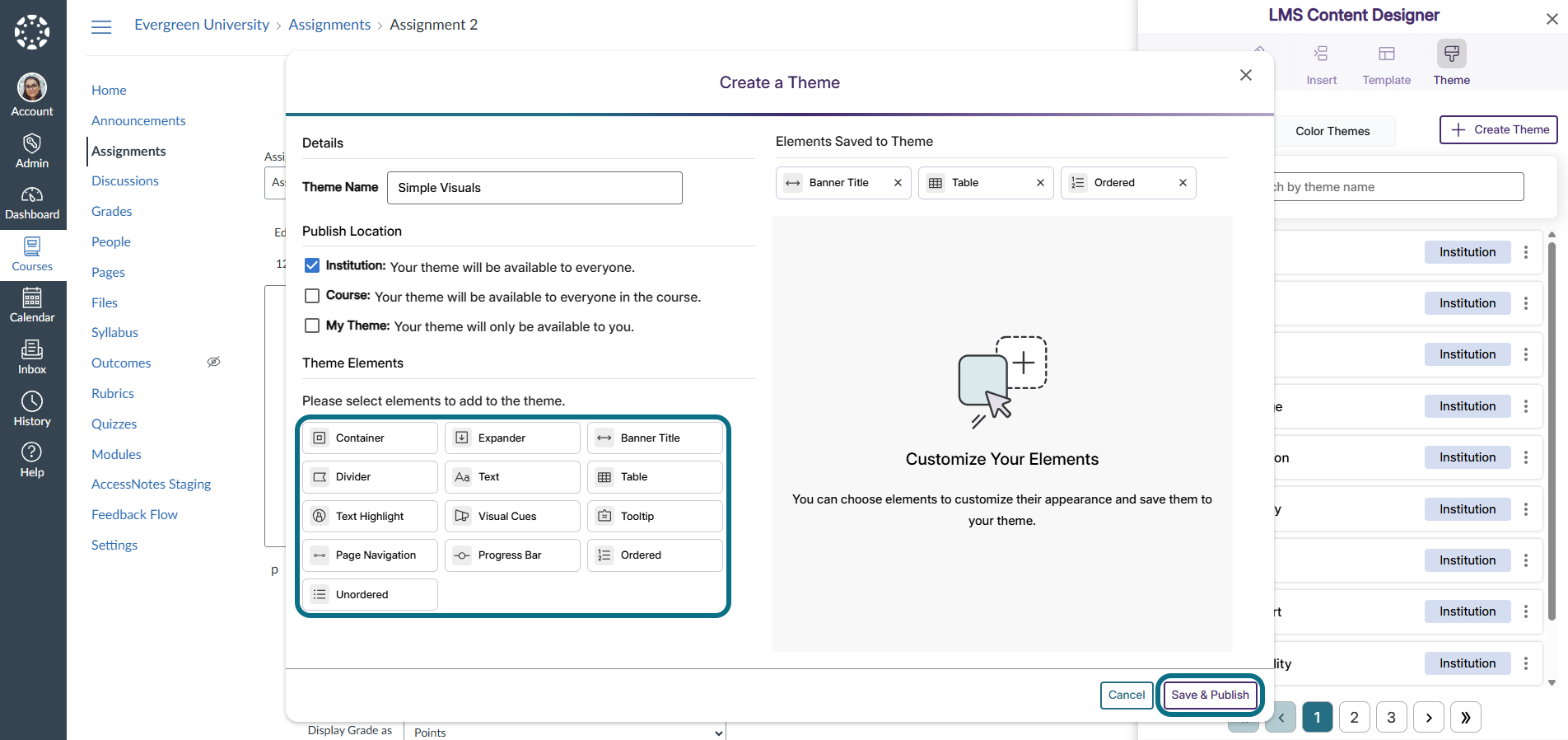
Task: Open the History clock icon
Action: (x=32, y=409)
